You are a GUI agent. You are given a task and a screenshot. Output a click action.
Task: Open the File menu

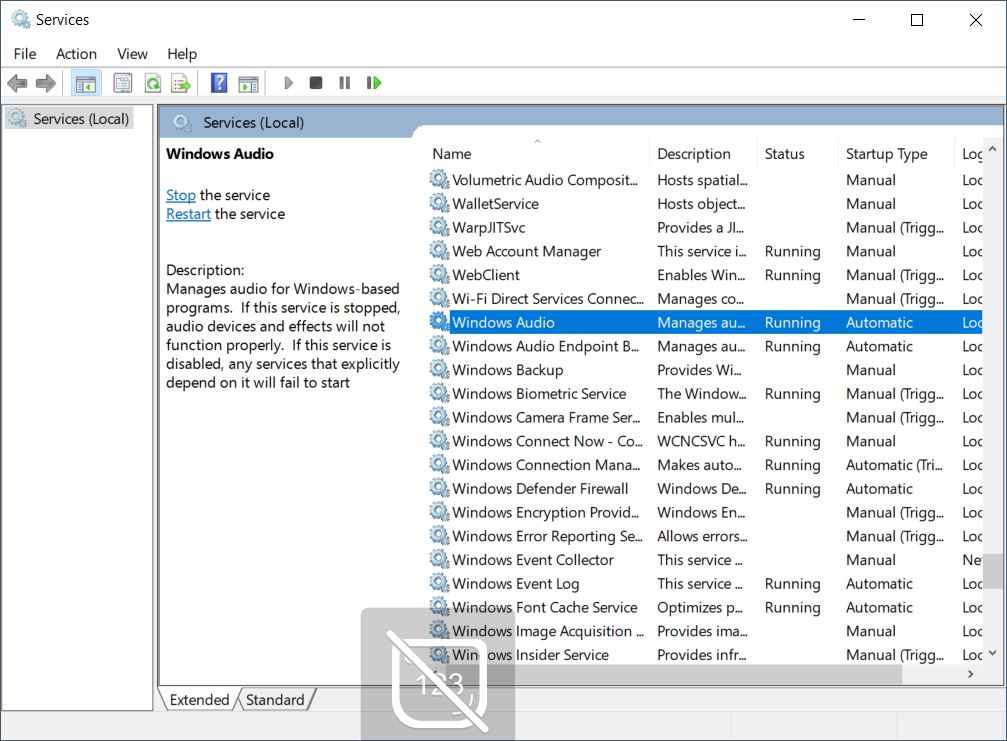[x=25, y=54]
